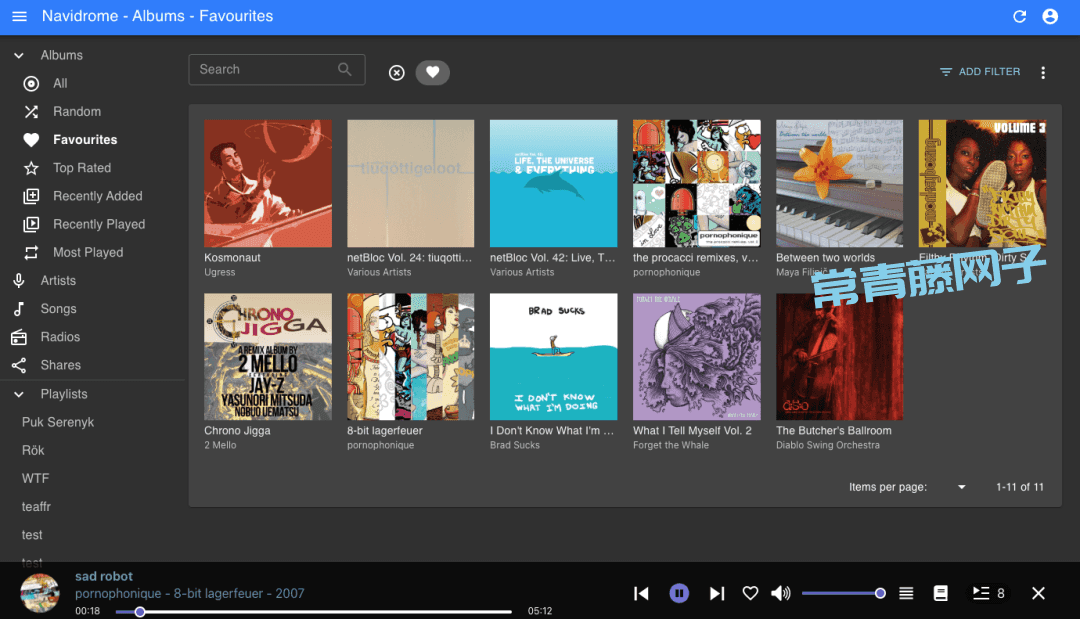Click the Diablo Swing Orchestra artist name
Image resolution: width=1080 pixels, height=619 pixels.
(828, 445)
